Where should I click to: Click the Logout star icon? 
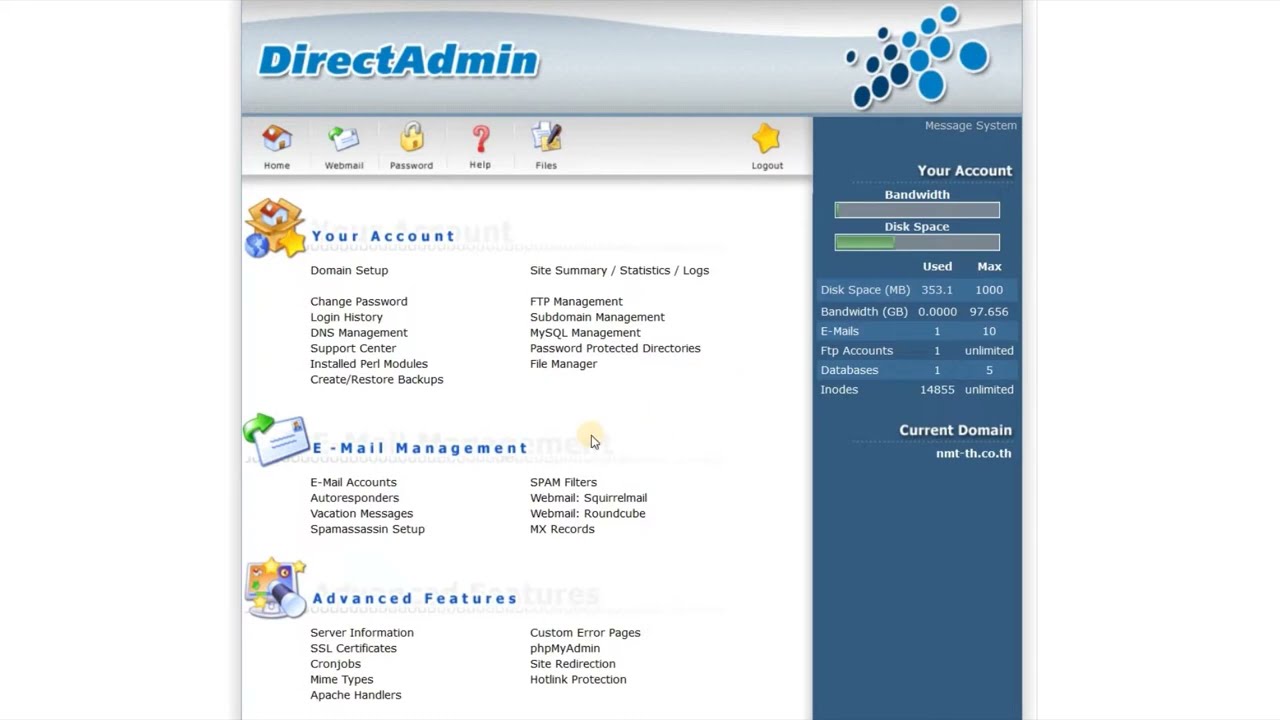(x=767, y=139)
